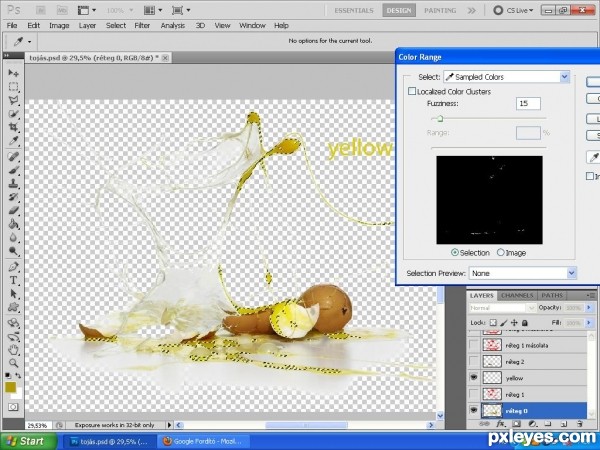Select the Zoom tool
The height and width of the screenshot is (450, 600).
pyautogui.click(x=13, y=363)
